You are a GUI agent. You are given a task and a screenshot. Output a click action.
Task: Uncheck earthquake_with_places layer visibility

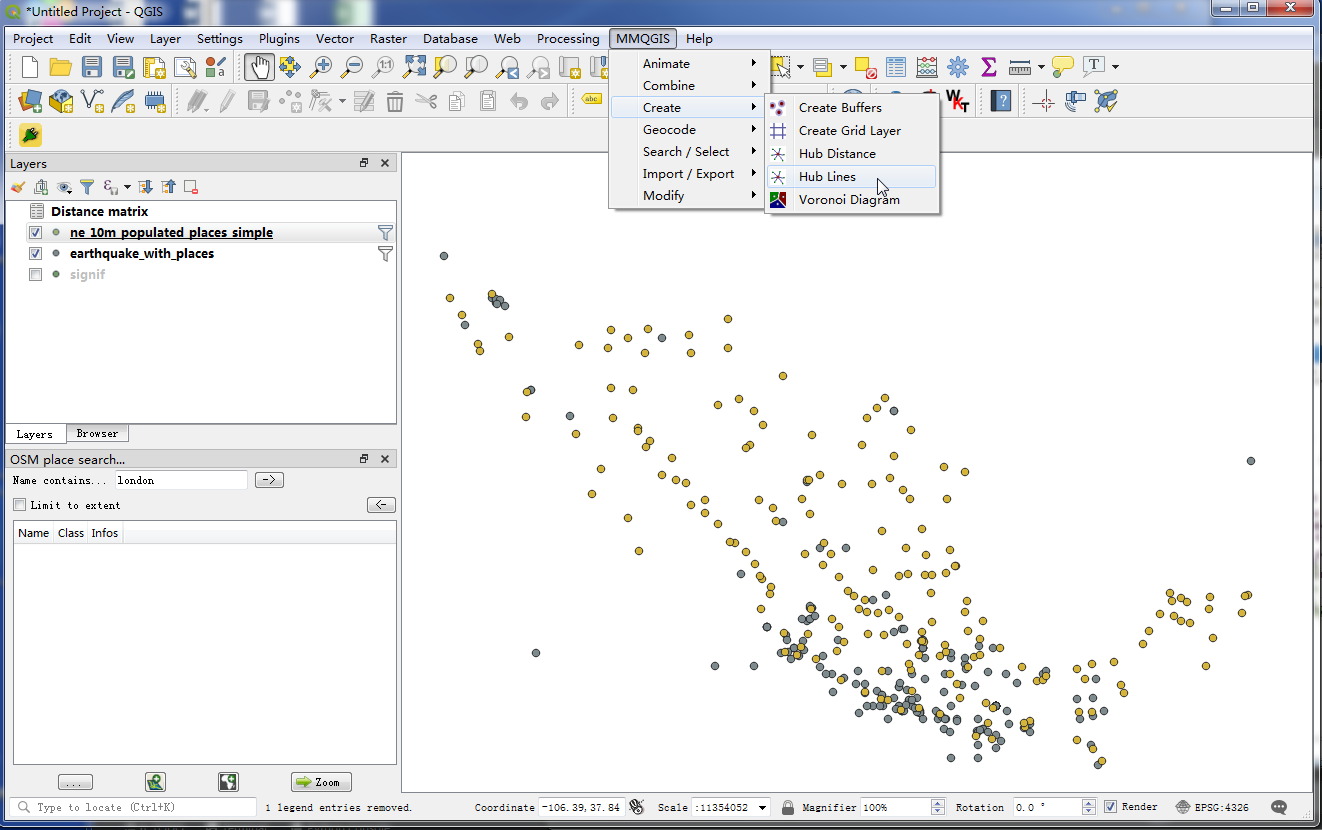pyautogui.click(x=36, y=254)
